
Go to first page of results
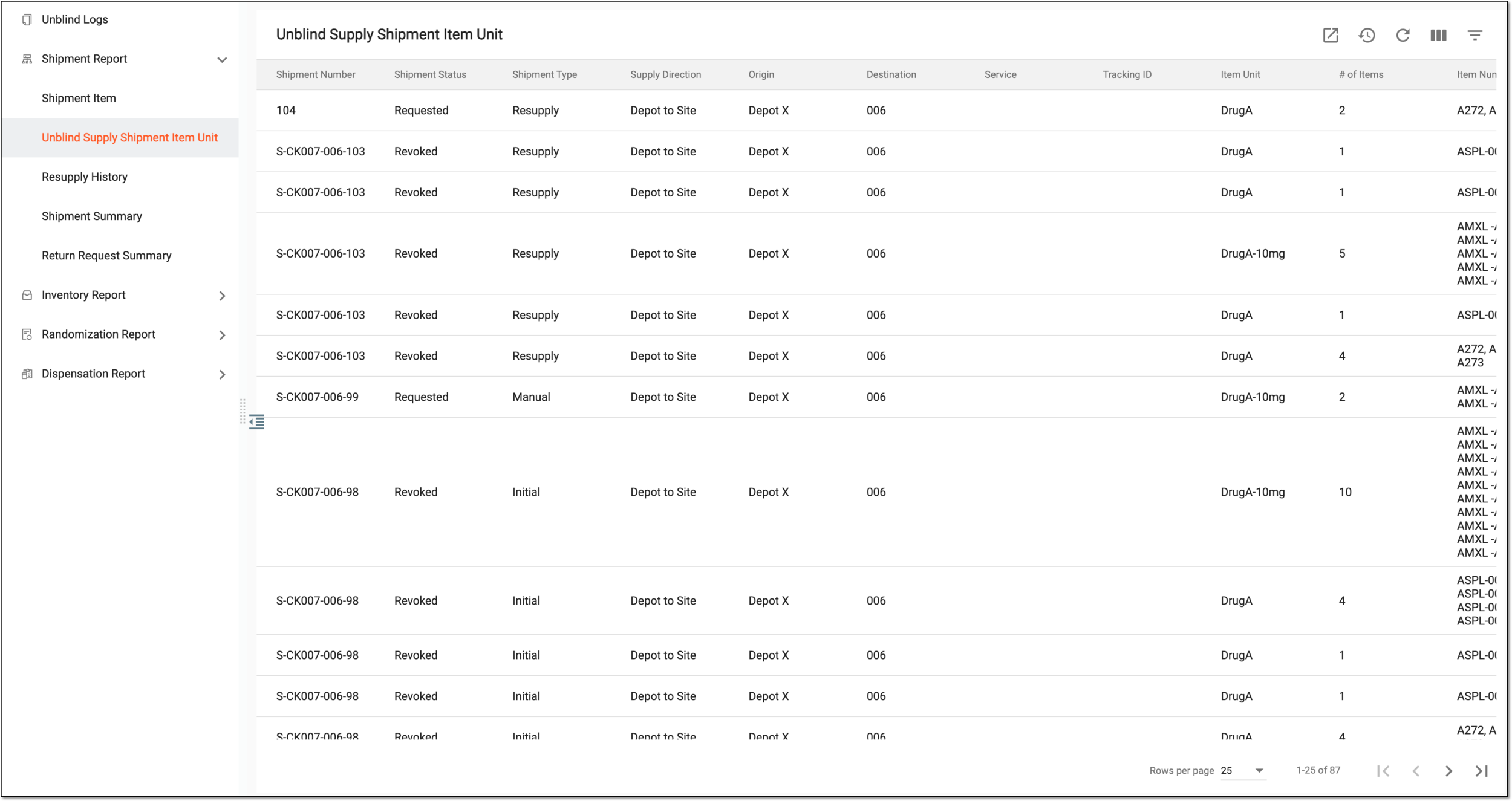[1383, 771]
